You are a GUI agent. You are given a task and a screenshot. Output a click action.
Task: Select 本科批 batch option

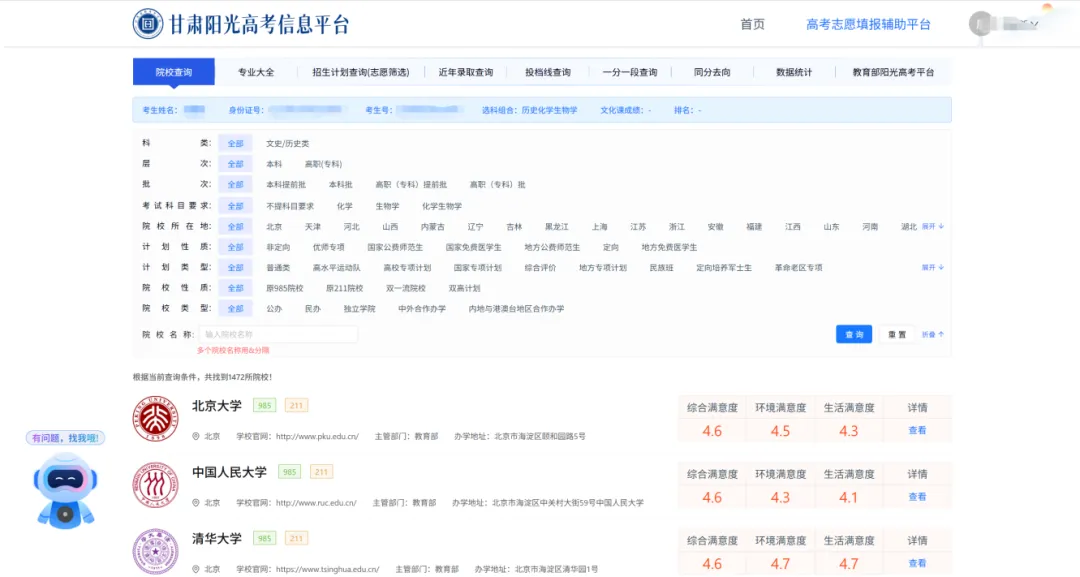tap(340, 185)
